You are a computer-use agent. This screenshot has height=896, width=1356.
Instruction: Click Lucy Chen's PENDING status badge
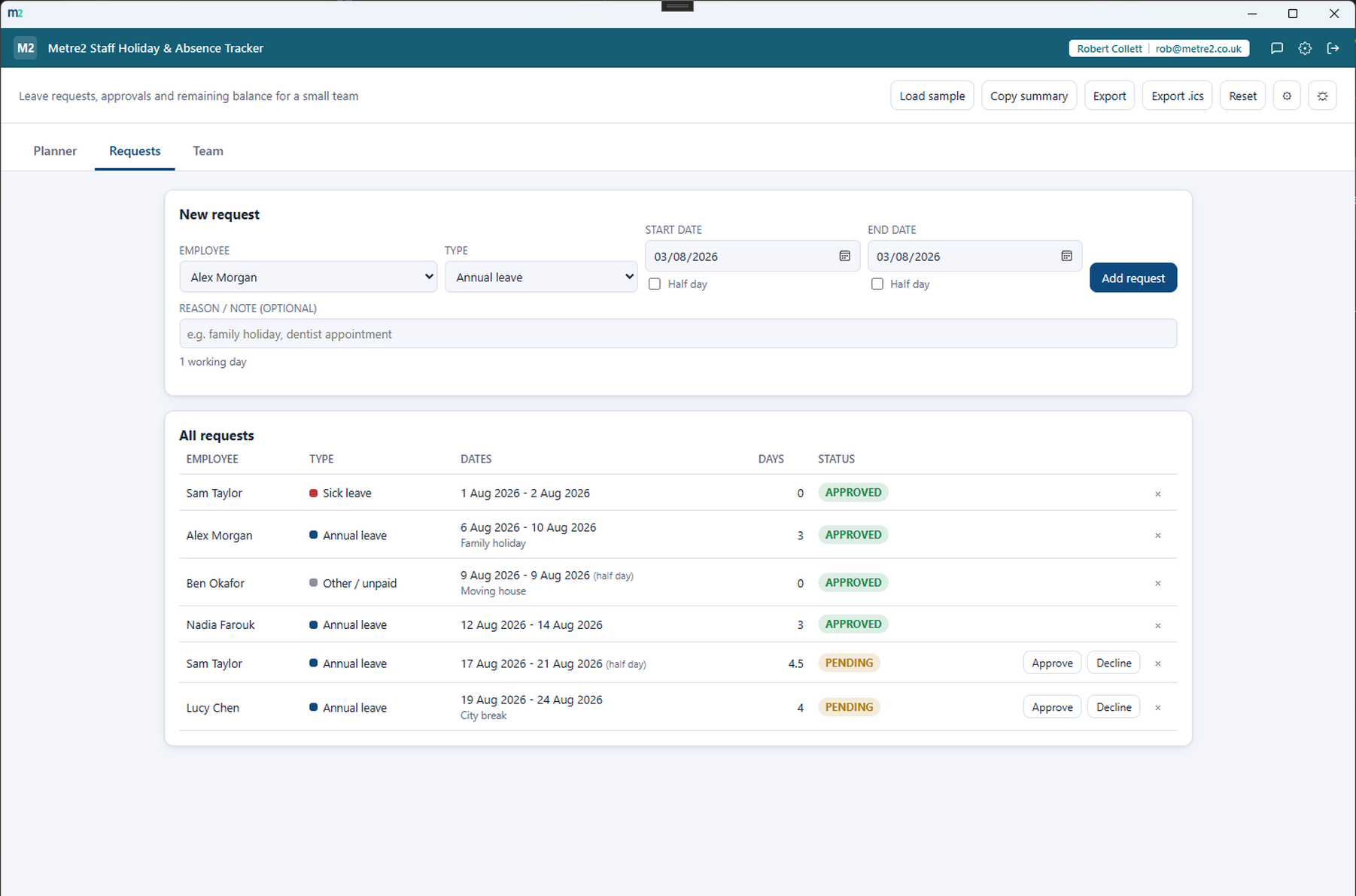pyautogui.click(x=849, y=706)
